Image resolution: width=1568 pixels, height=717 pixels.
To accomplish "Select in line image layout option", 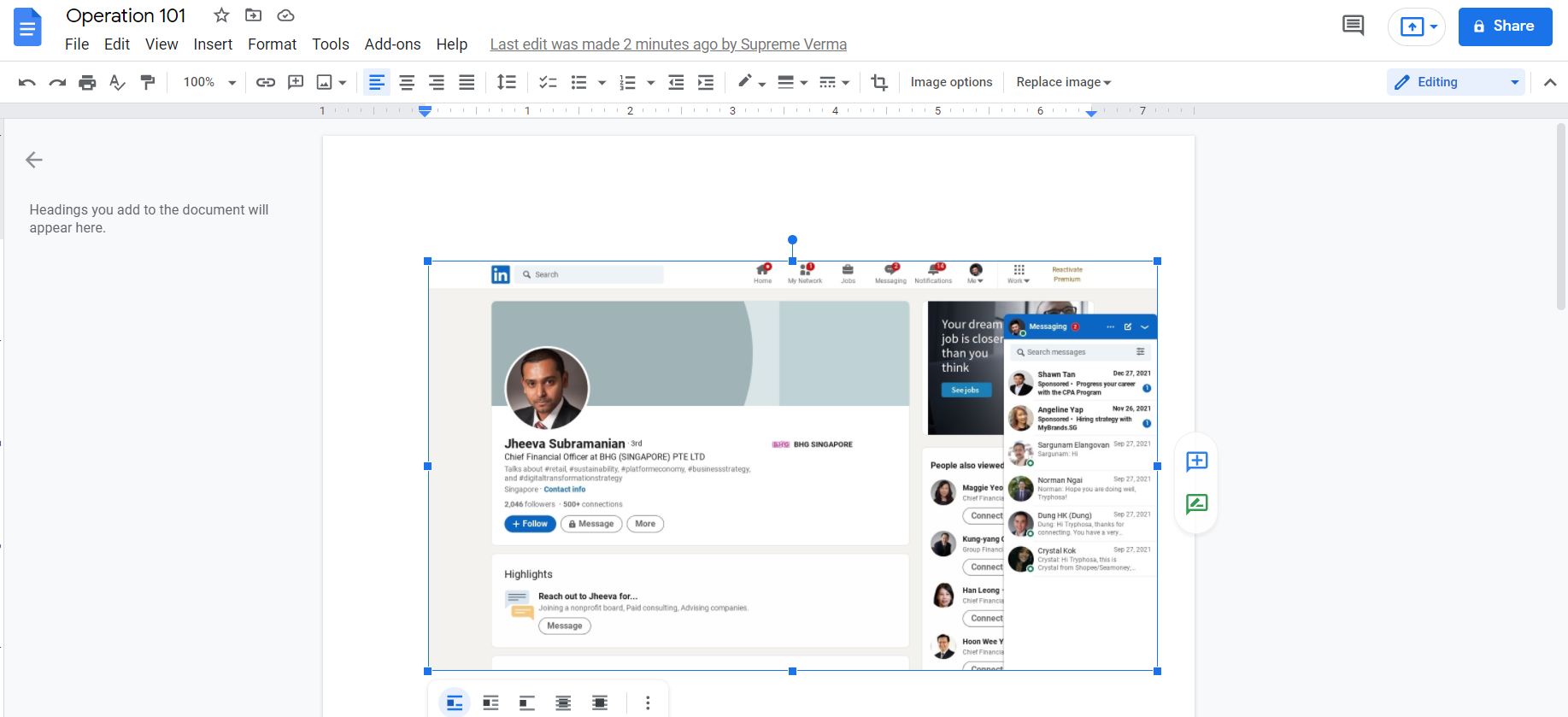I will (455, 702).
